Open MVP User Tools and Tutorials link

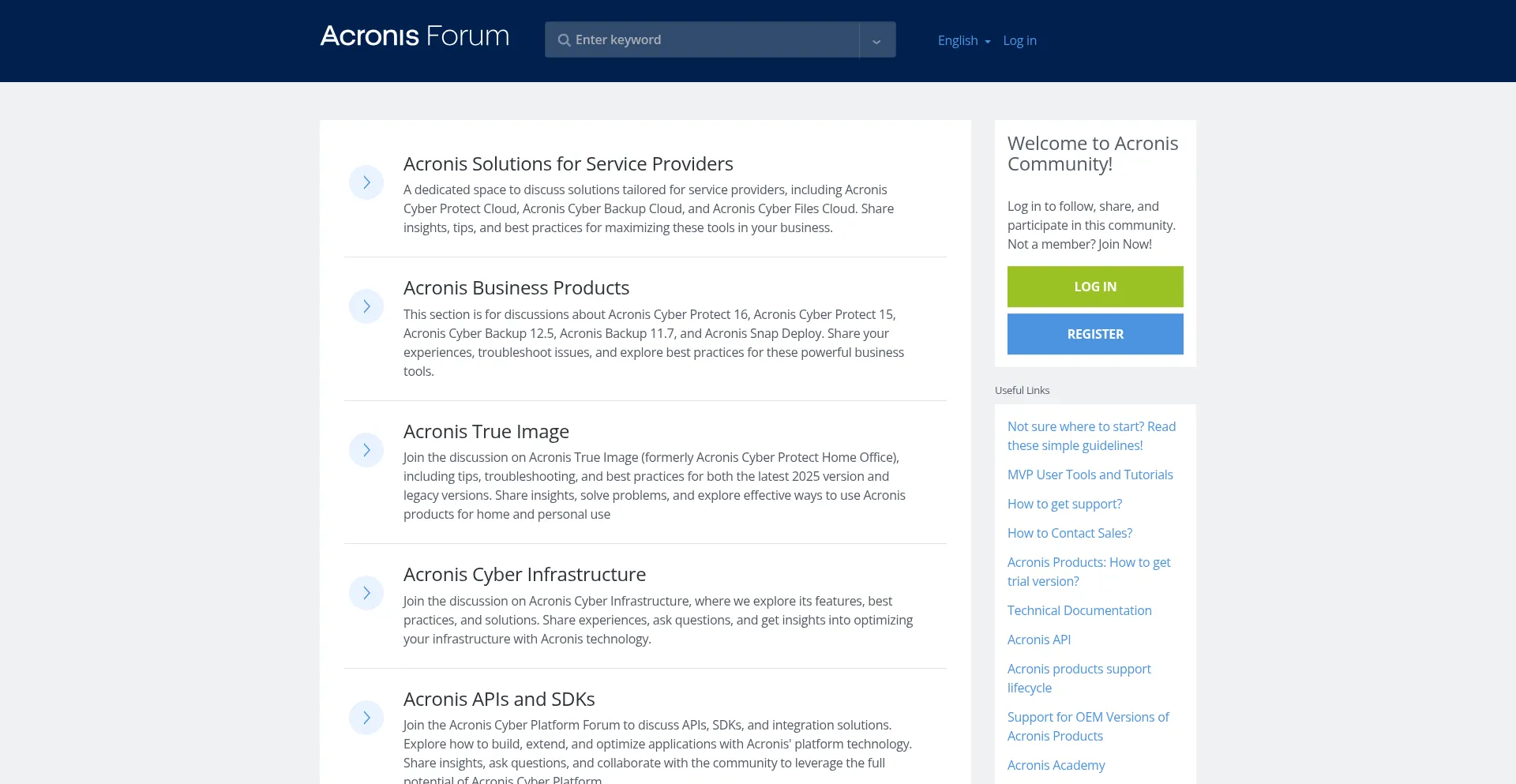pyautogui.click(x=1090, y=475)
